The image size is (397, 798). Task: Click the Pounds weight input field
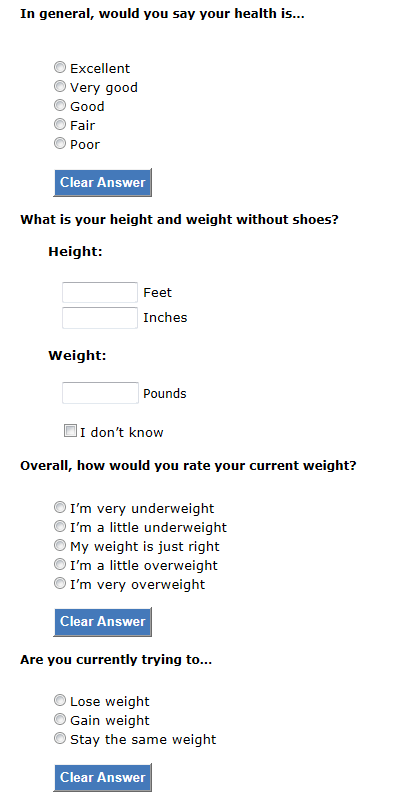click(100, 393)
